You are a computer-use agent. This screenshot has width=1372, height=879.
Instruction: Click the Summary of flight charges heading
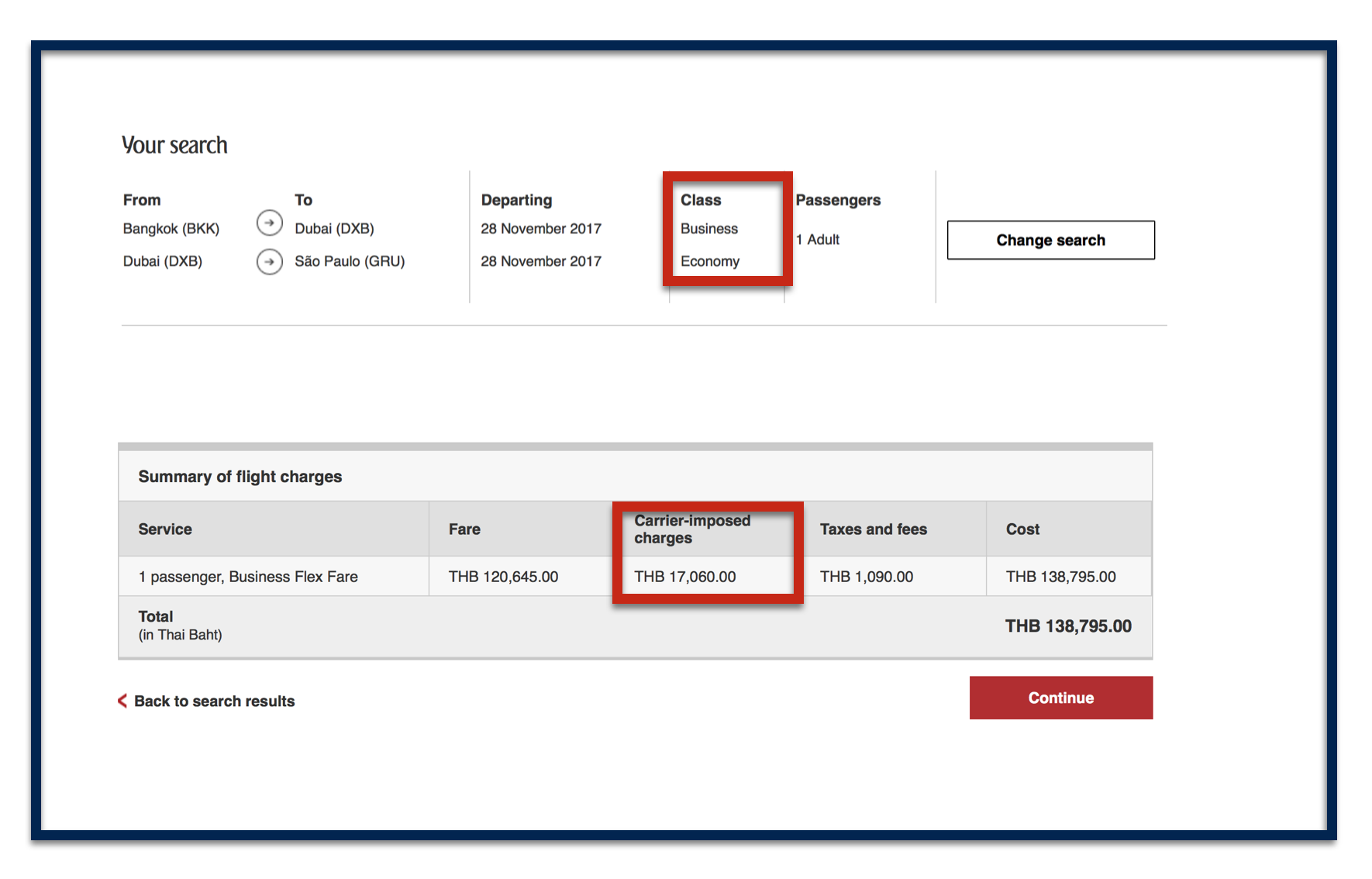240,477
